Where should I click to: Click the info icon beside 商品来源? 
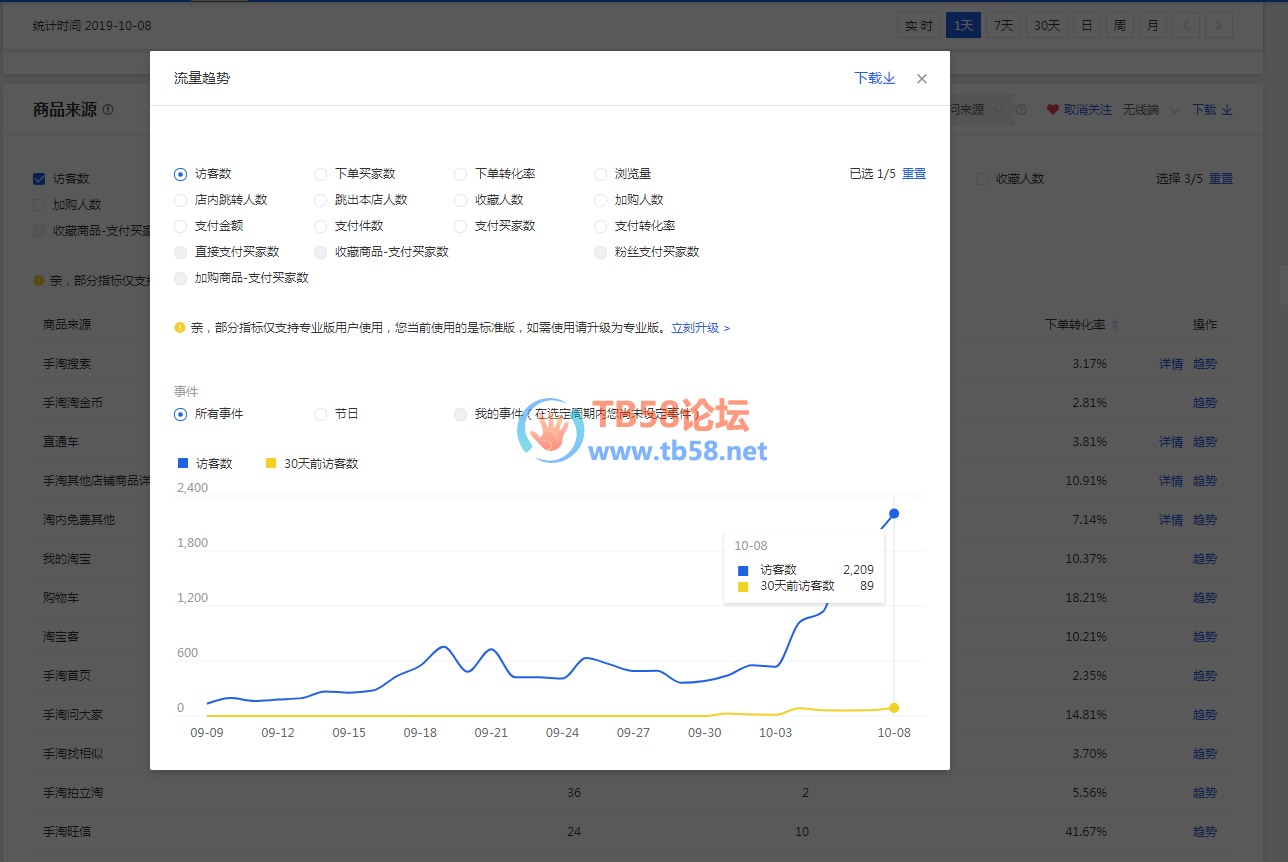(108, 110)
